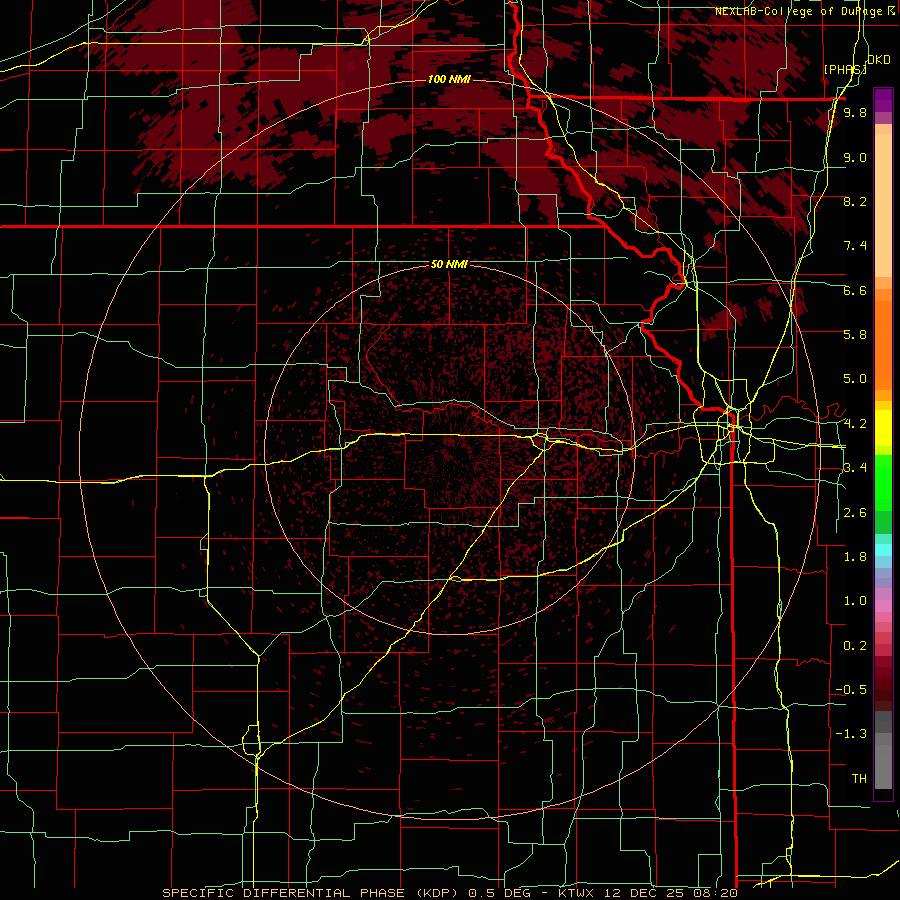Click the 6.6 value on the color scale
The width and height of the screenshot is (900, 900).
(855, 291)
